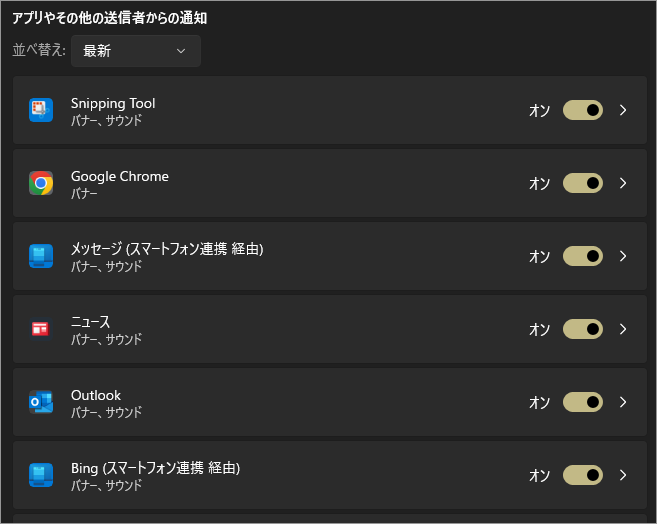This screenshot has width=657, height=524.
Task: Click the Outlook app name label
Action: pos(95,395)
